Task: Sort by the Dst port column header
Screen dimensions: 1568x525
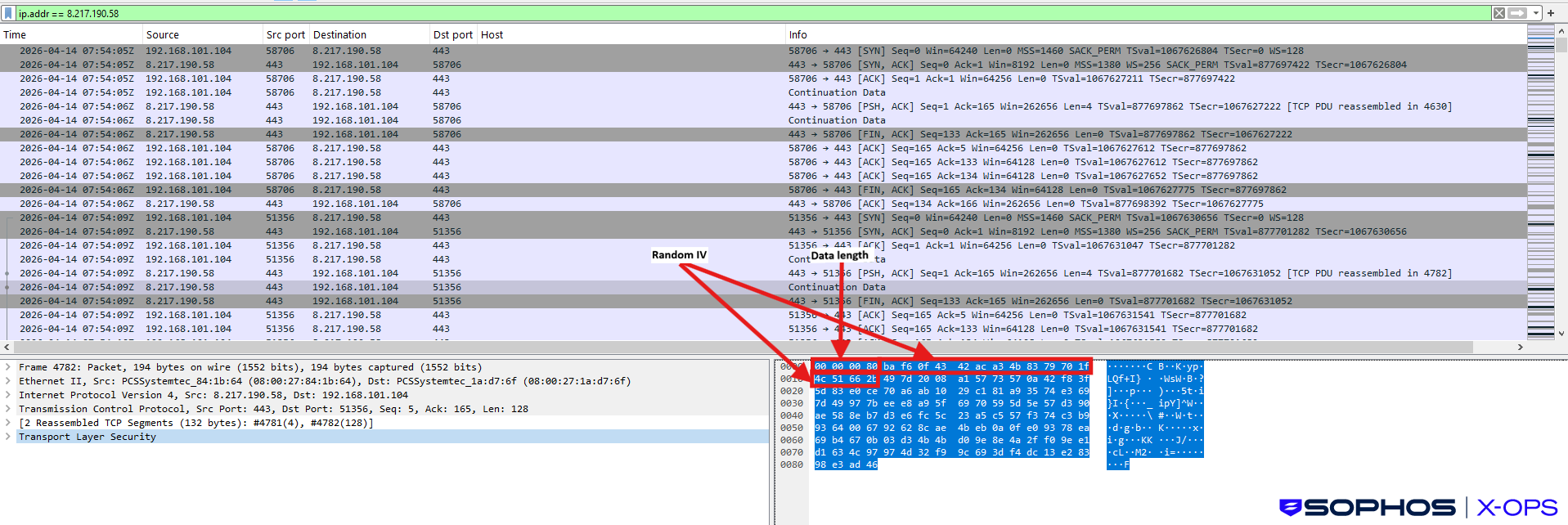Action: [454, 34]
